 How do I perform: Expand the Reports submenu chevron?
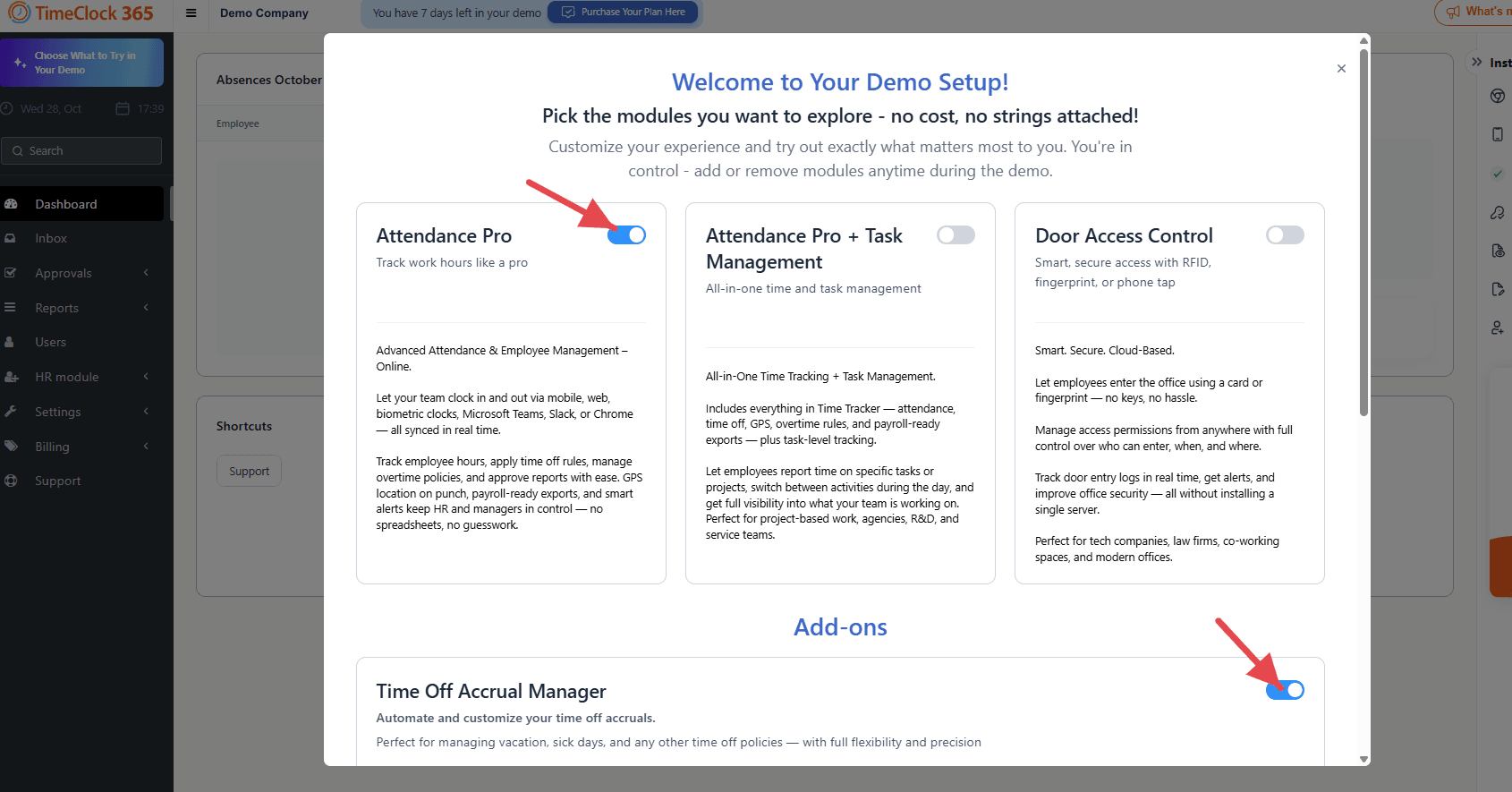tap(146, 308)
